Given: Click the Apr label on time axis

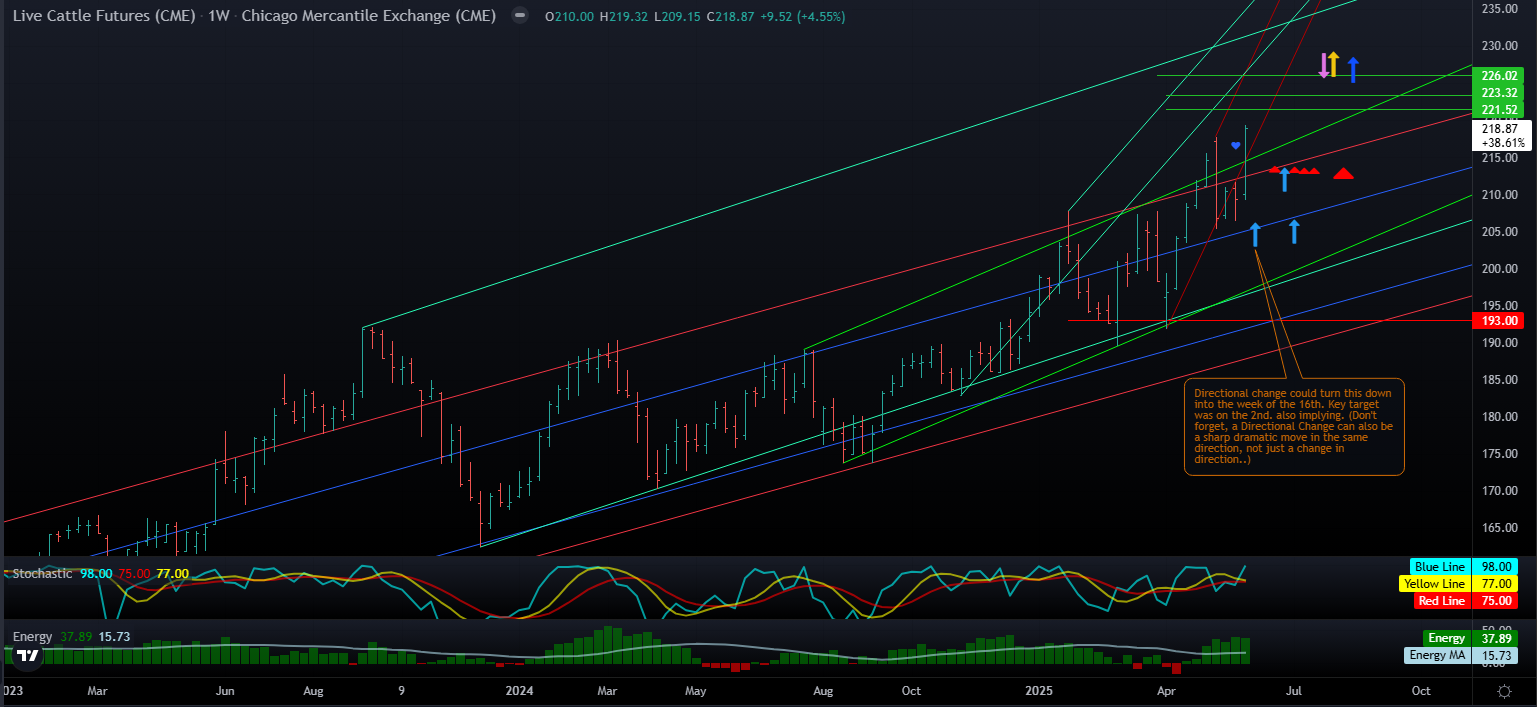Looking at the screenshot, I should pyautogui.click(x=1166, y=691).
